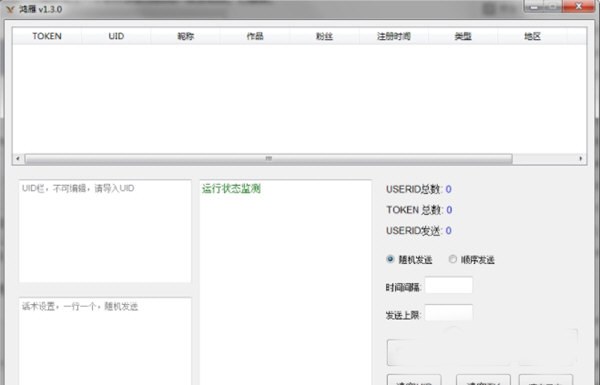Close the 鸿雁 window
Viewport: 600px width, 385px height.
click(579, 6)
